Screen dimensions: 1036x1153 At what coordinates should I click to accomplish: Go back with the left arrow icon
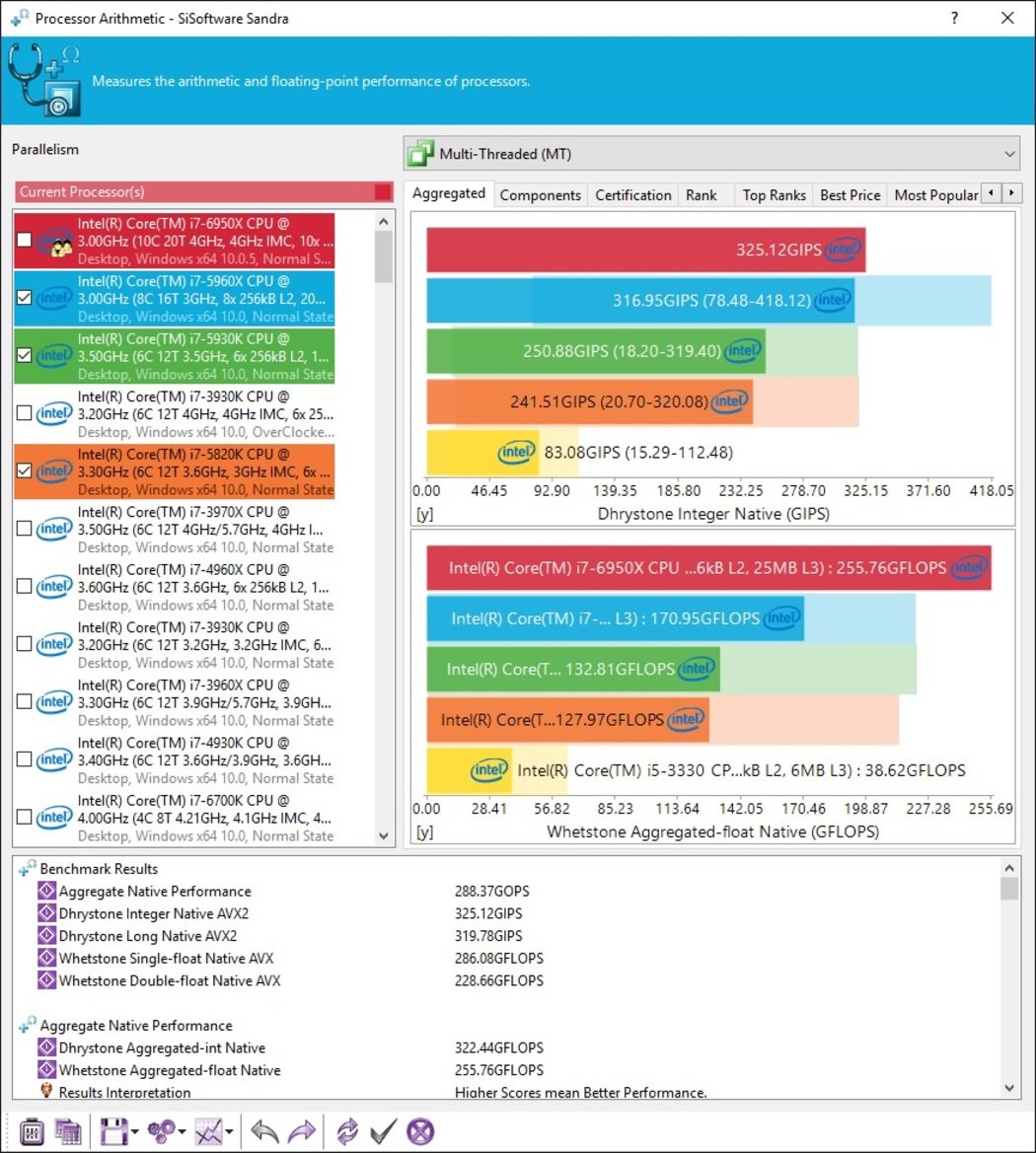coord(264,1131)
